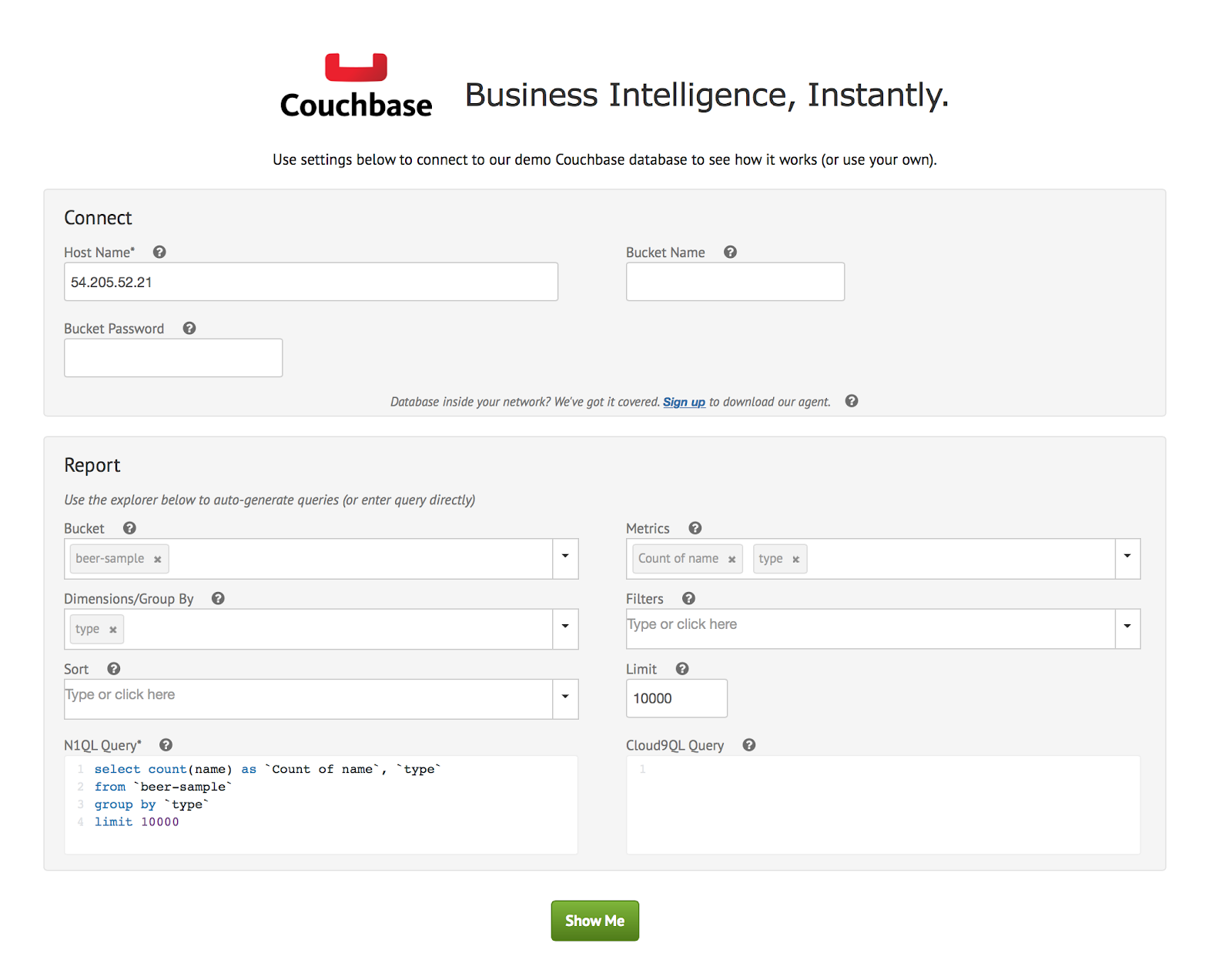
Task: Focus the Bucket Name input field
Action: (735, 282)
